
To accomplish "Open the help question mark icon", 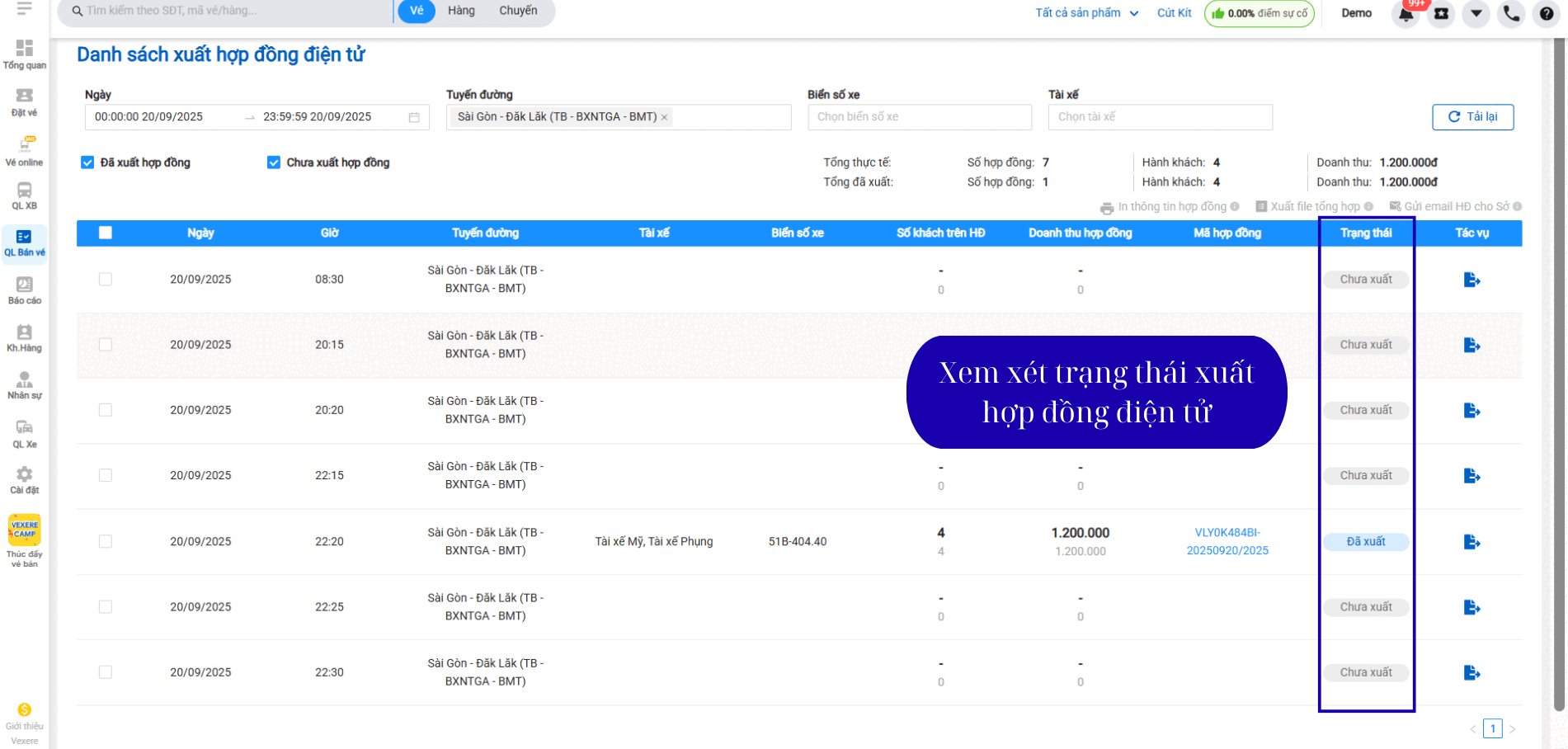I will coord(1547,14).
